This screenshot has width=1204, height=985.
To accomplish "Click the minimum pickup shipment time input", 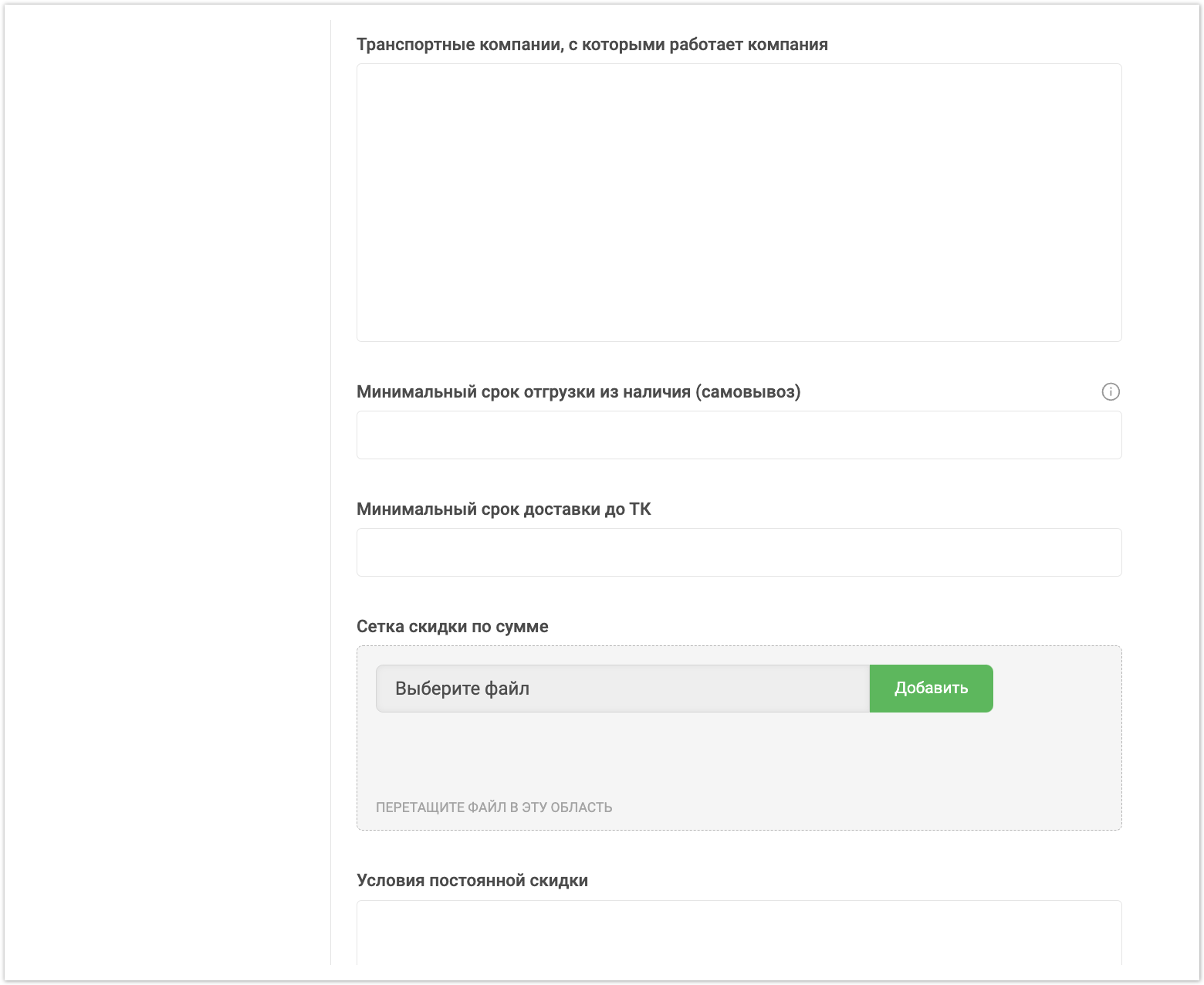I will [739, 435].
